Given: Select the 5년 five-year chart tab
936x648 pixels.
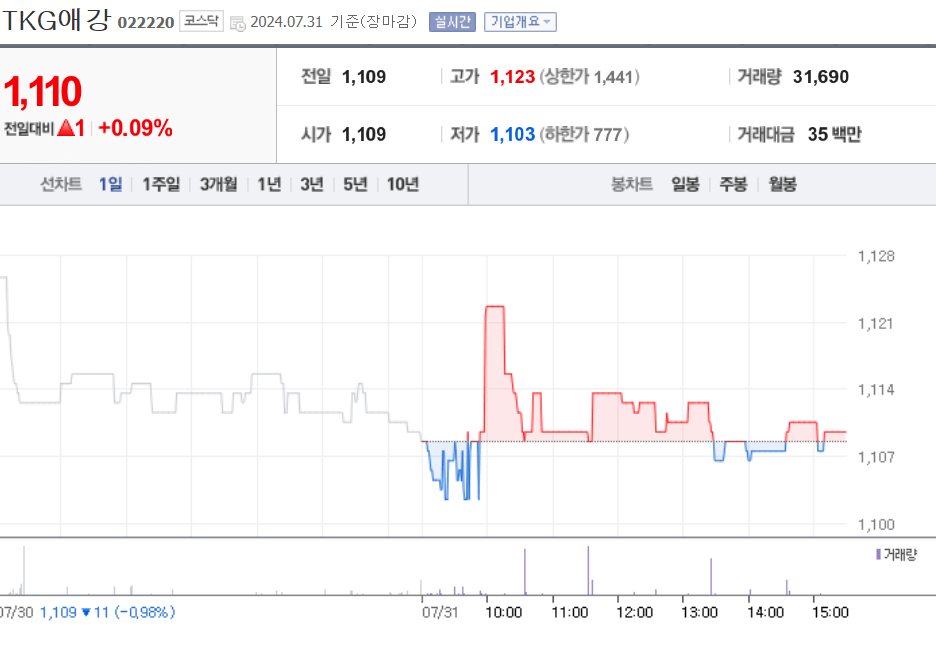Looking at the screenshot, I should coord(354,184).
